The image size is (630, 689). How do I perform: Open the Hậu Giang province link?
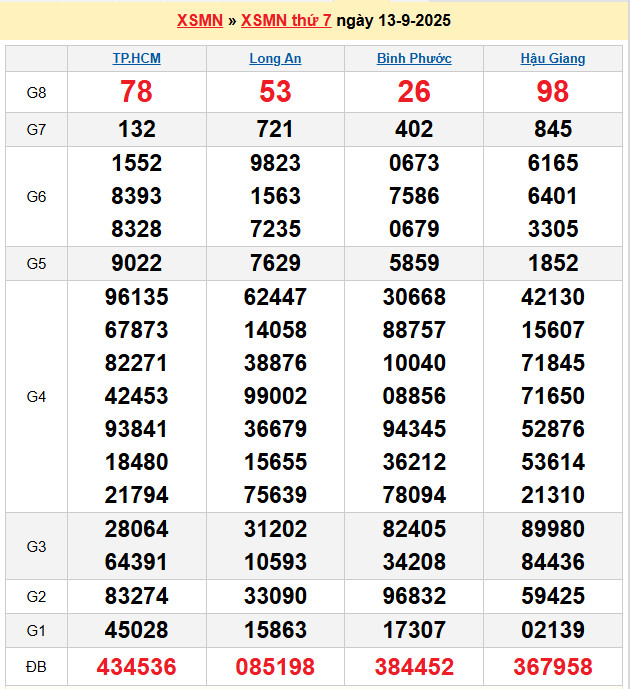point(553,59)
